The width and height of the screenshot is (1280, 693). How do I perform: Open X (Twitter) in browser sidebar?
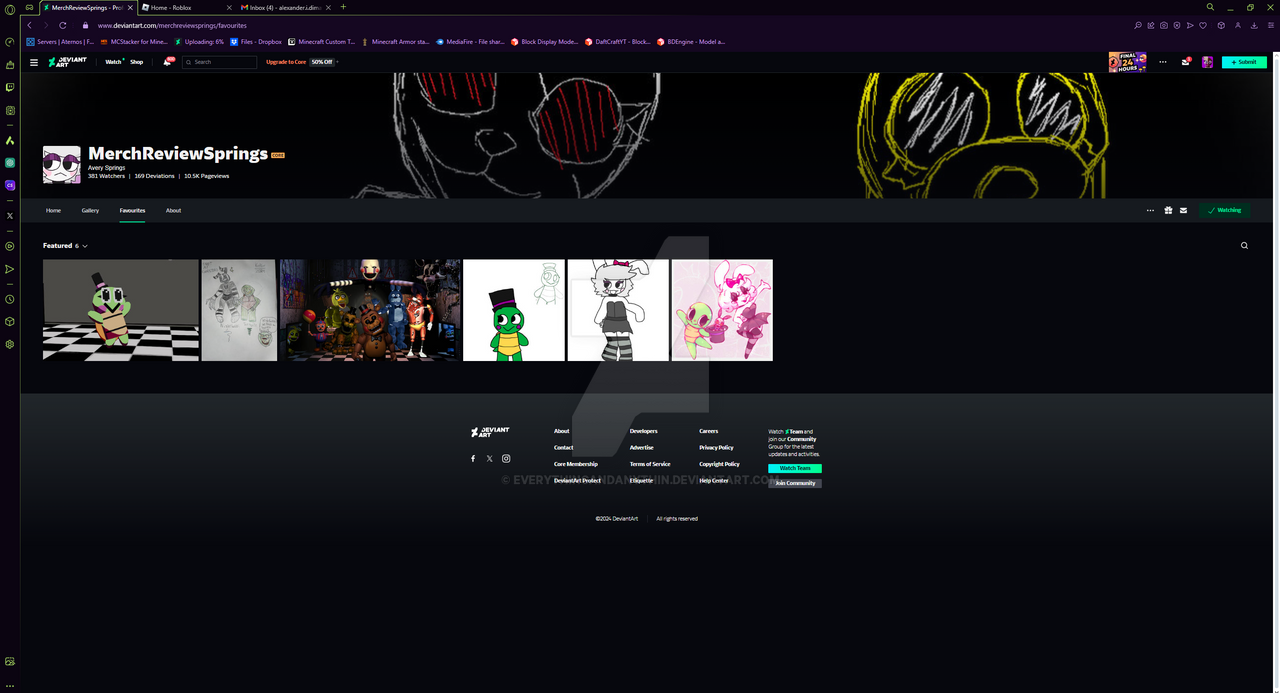[10, 215]
